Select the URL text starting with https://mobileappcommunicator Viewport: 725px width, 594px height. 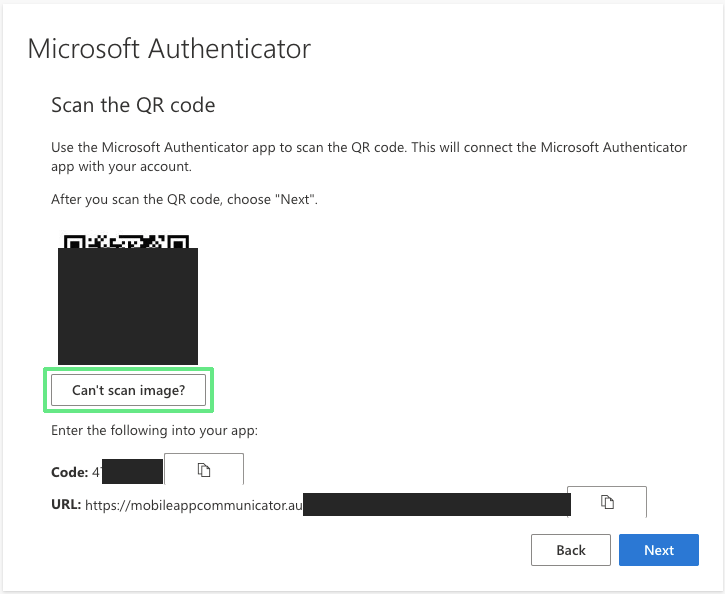coord(194,505)
